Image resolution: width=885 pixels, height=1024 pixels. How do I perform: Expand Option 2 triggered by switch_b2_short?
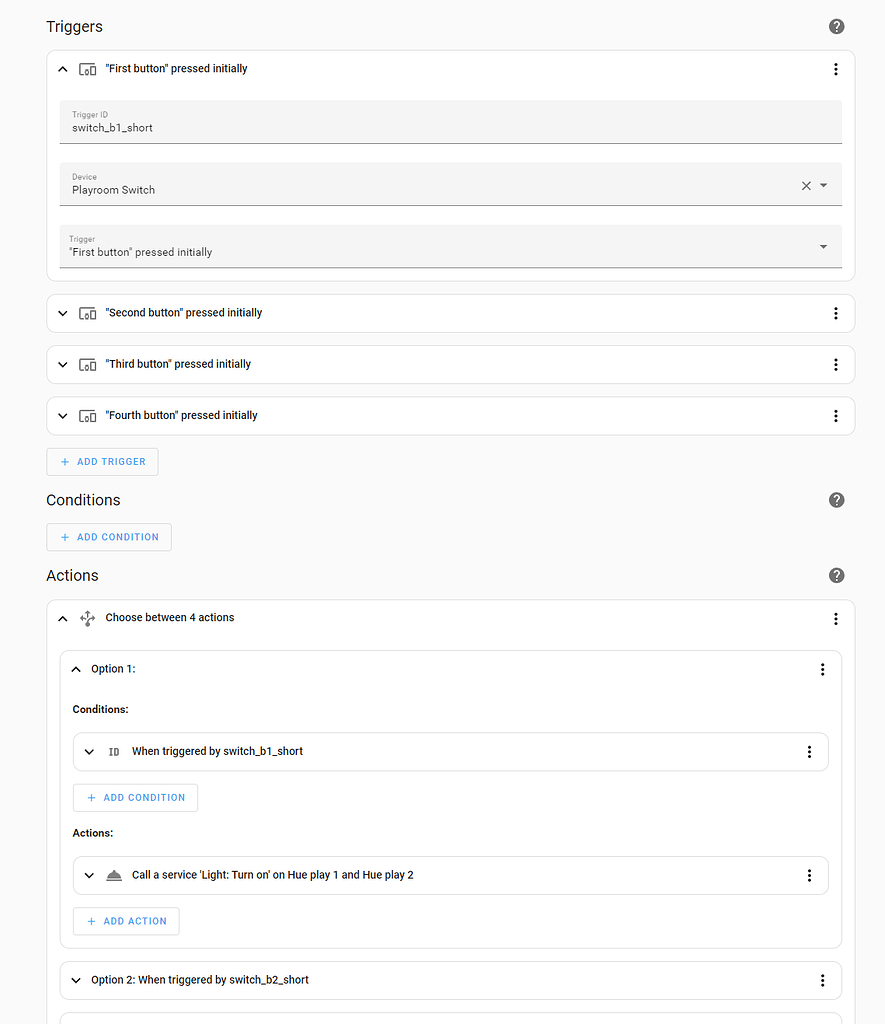tap(75, 980)
